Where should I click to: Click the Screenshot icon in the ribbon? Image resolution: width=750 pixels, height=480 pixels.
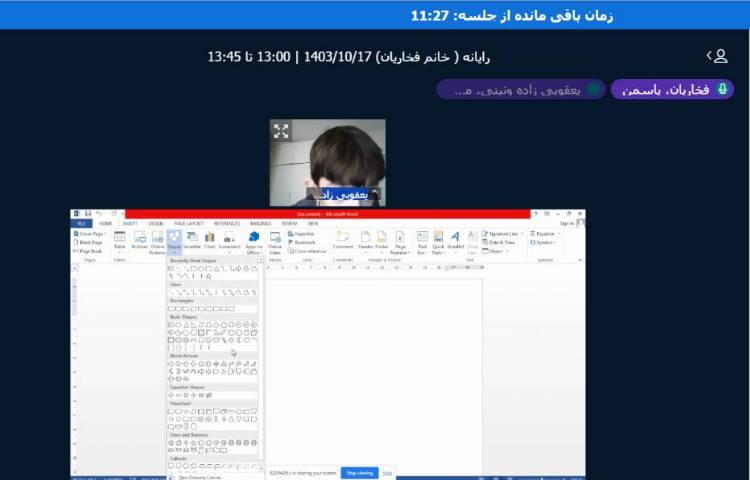pos(230,241)
